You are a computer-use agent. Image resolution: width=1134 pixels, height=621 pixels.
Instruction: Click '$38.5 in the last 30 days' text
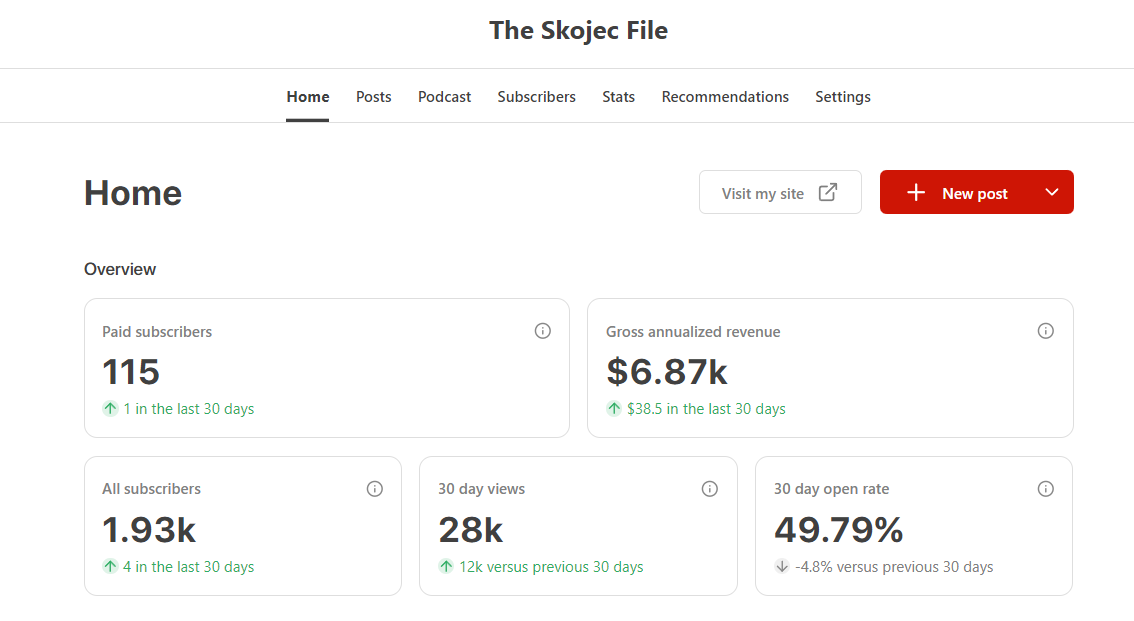pos(706,408)
